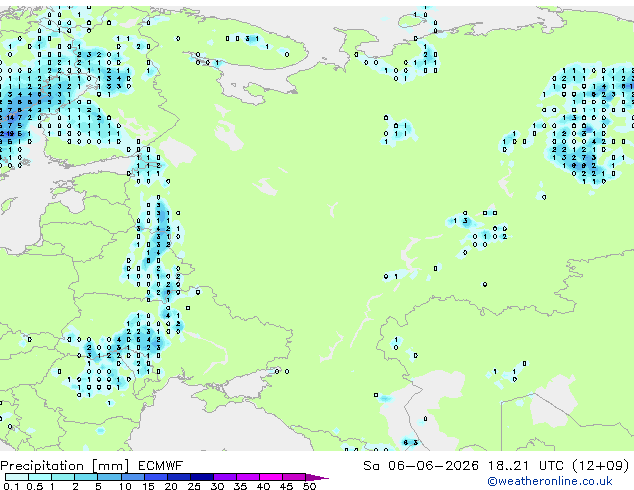Click the 'ECMWF' model label
Image resolution: width=634 pixels, height=490 pixels.
[161, 466]
